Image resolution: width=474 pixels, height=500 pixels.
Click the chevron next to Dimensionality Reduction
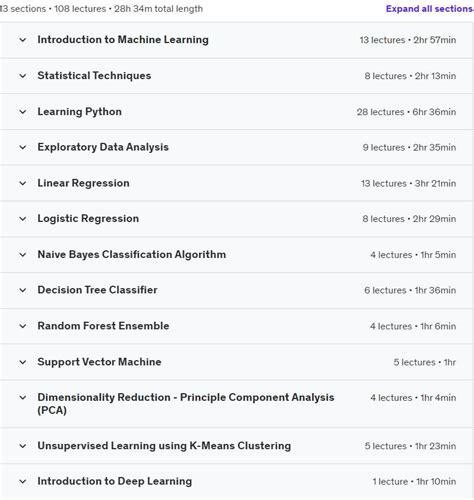23,398
